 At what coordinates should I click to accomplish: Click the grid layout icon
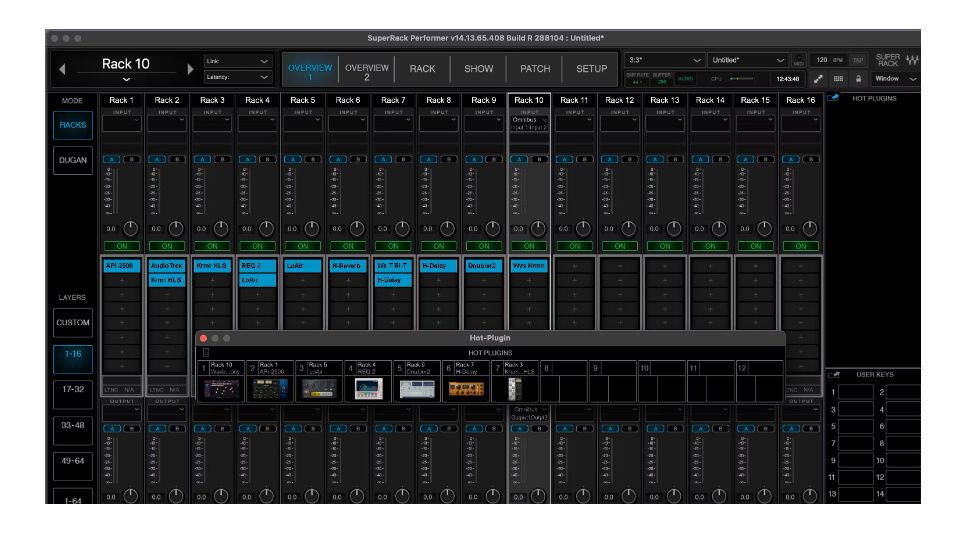point(838,79)
